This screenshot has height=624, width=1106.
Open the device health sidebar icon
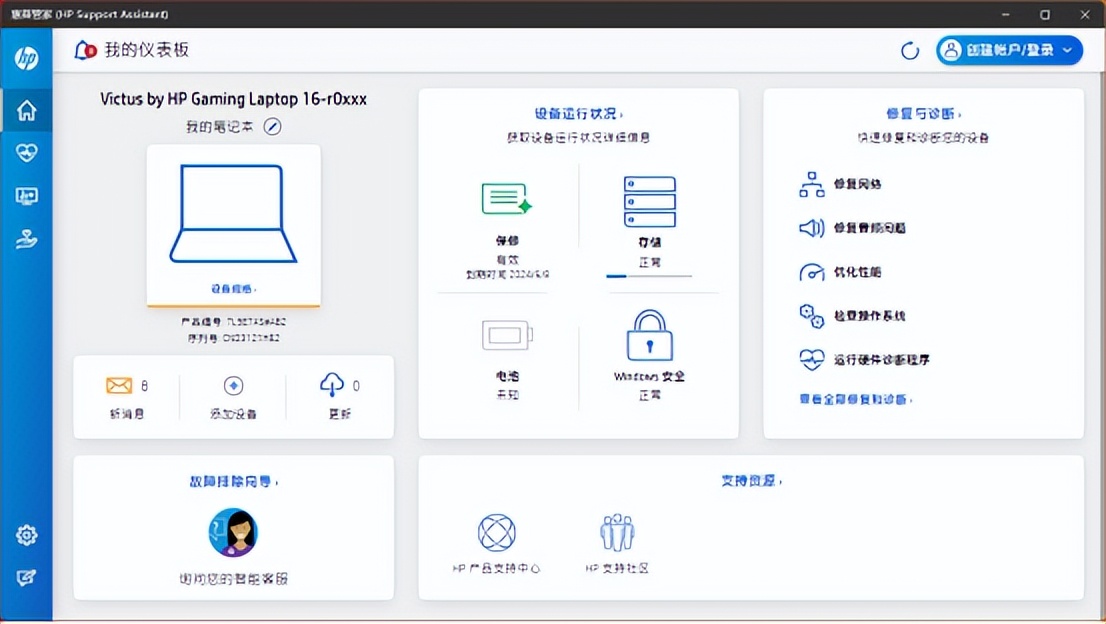pos(26,152)
